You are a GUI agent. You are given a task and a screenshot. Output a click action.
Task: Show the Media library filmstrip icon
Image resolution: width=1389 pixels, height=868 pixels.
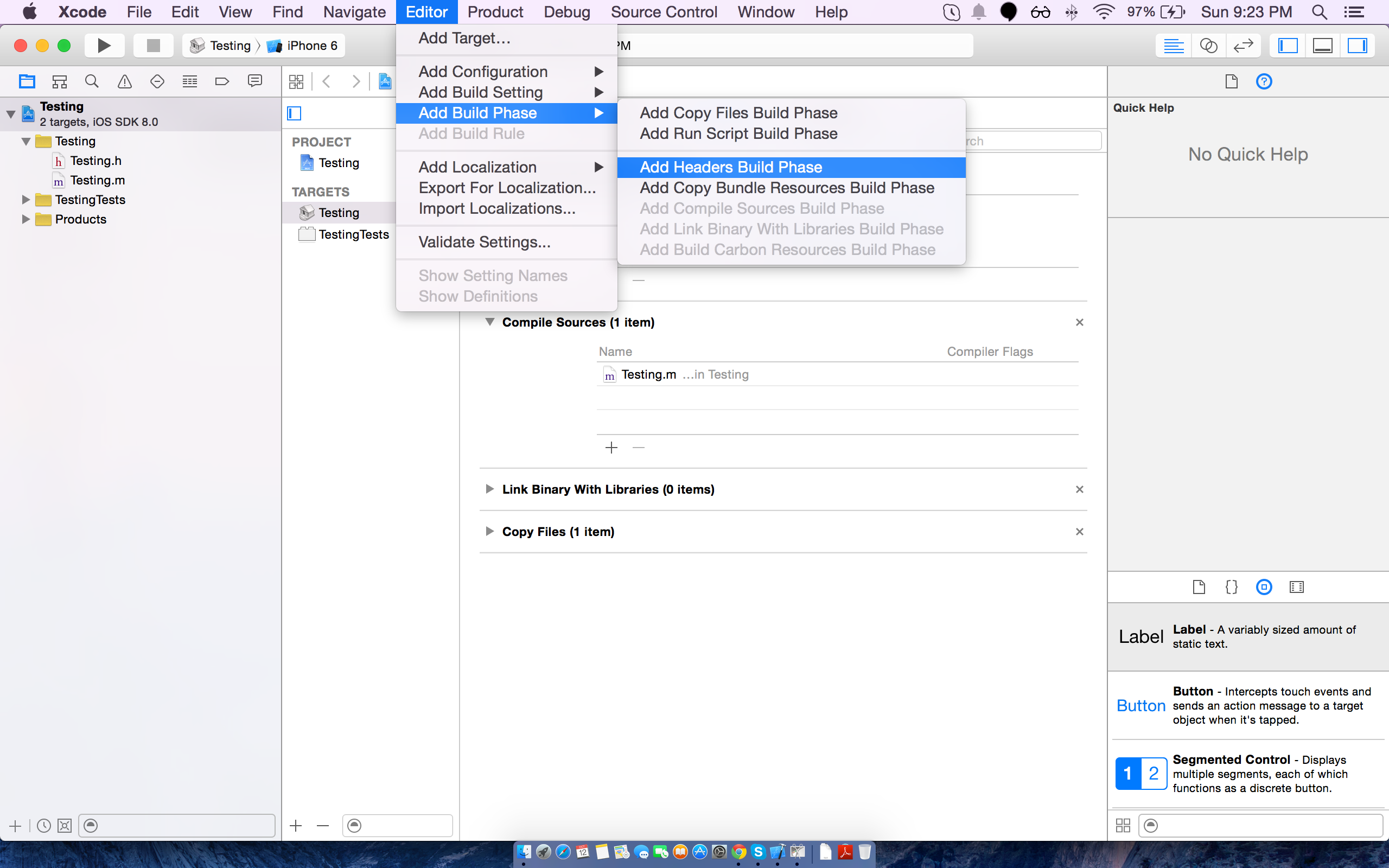[1297, 586]
